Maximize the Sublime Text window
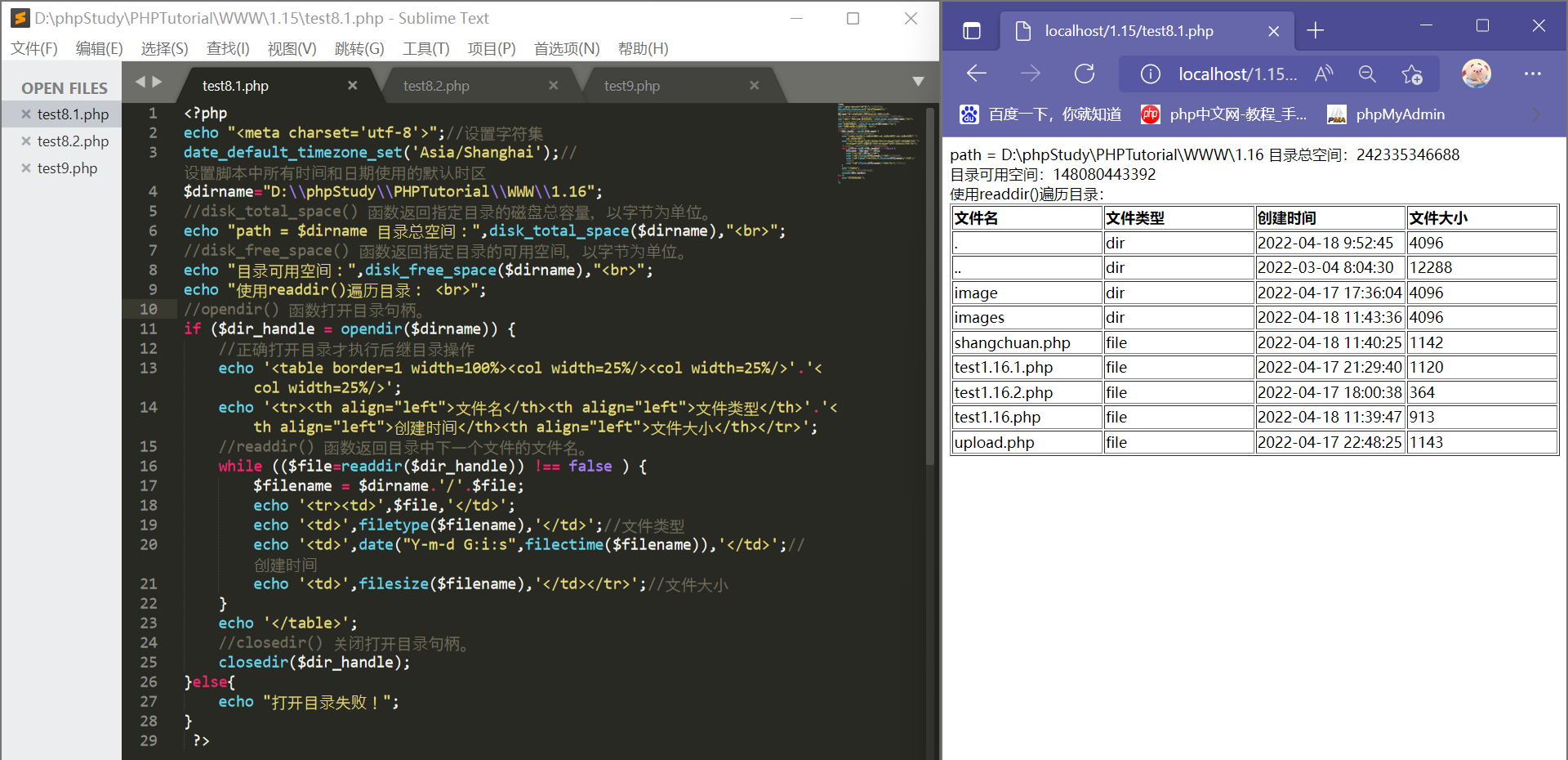 click(853, 18)
